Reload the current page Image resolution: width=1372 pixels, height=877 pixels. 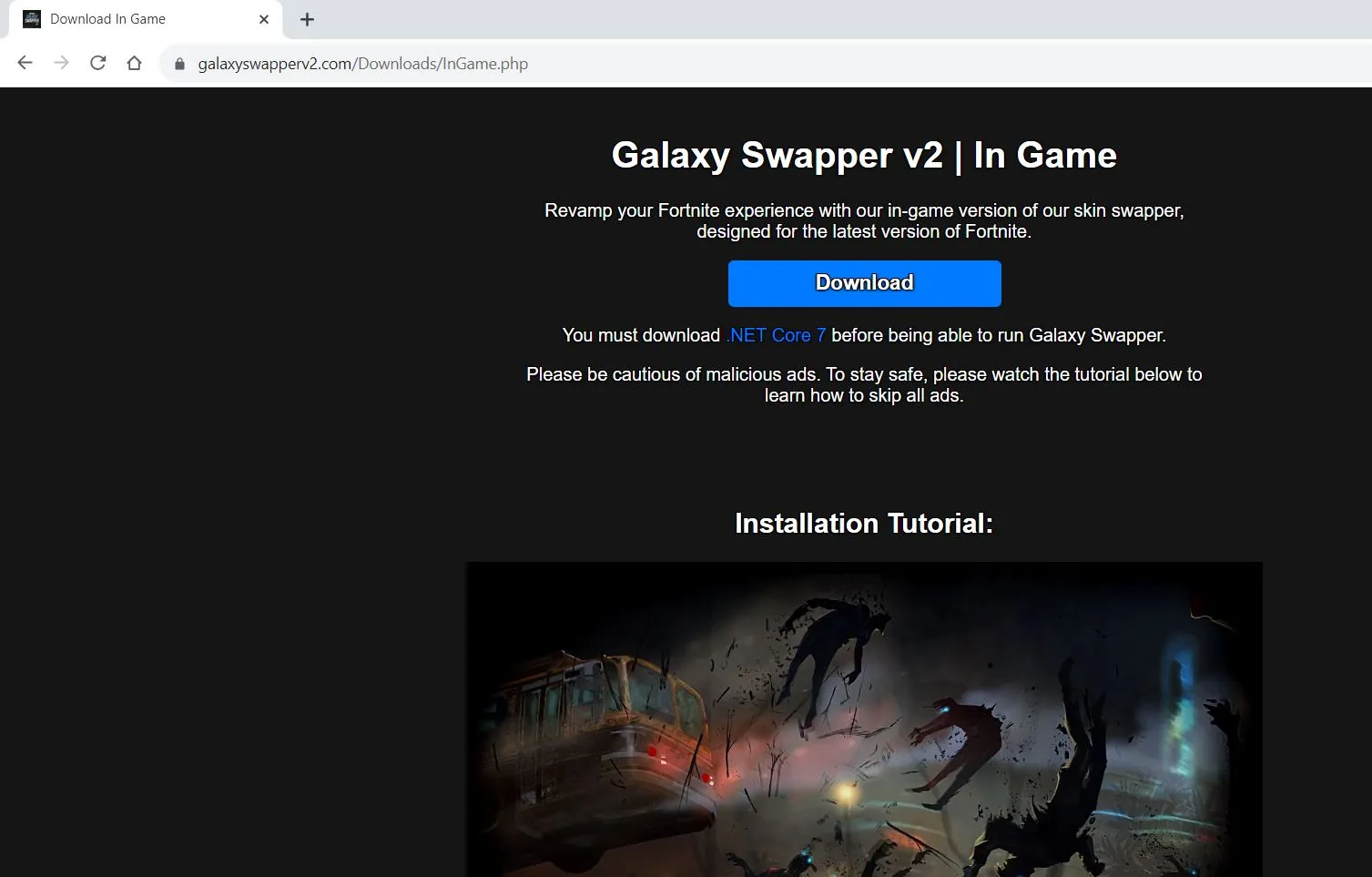tap(98, 63)
